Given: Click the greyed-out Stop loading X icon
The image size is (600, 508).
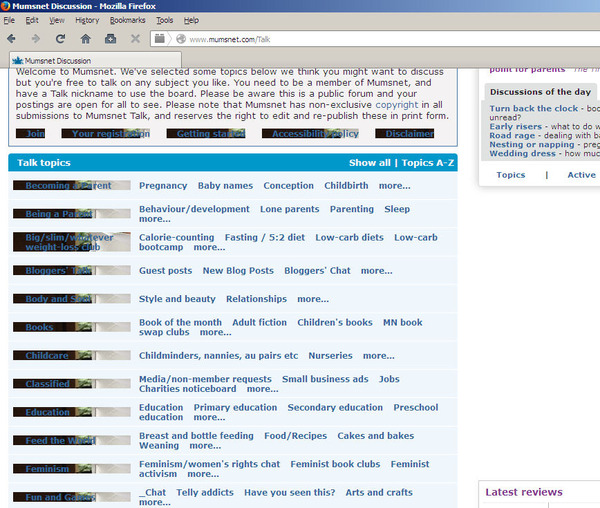Looking at the screenshot, I should pos(135,39).
